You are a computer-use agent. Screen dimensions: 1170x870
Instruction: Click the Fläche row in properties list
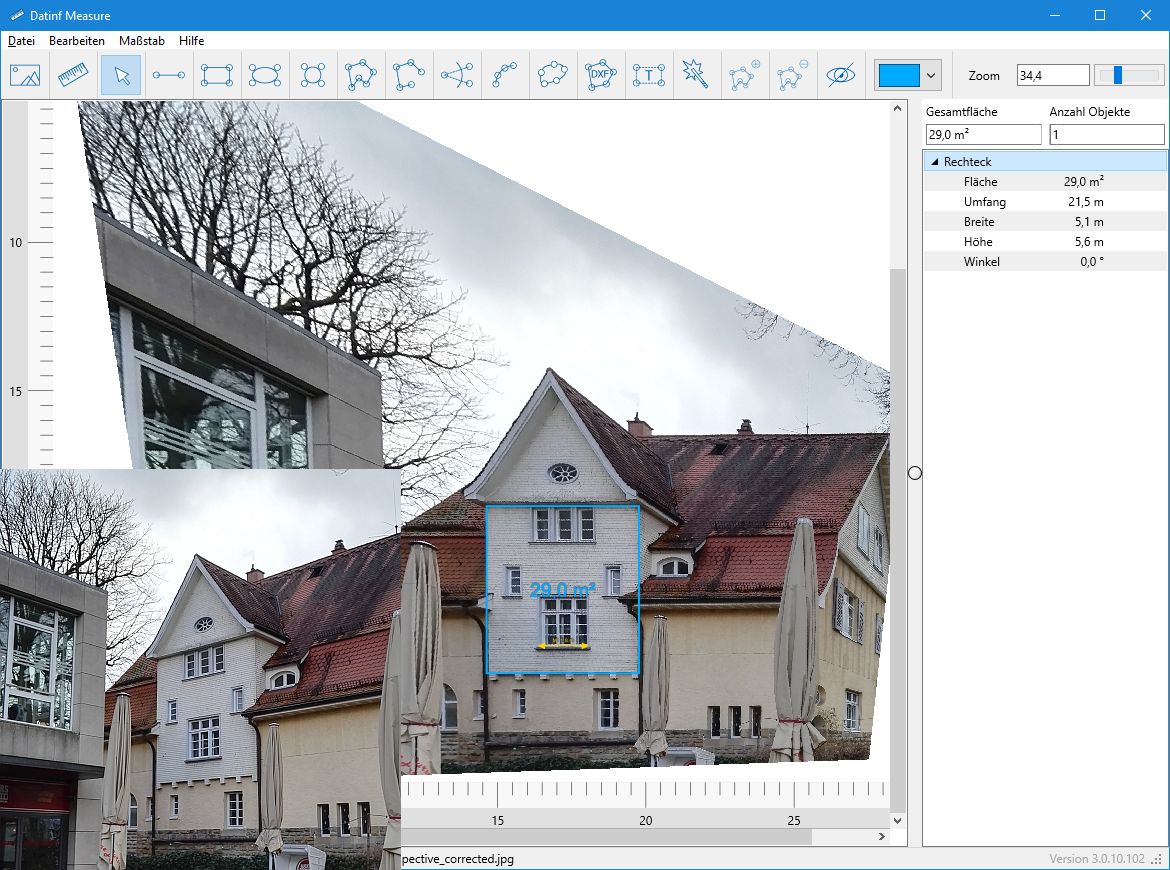(x=1044, y=182)
